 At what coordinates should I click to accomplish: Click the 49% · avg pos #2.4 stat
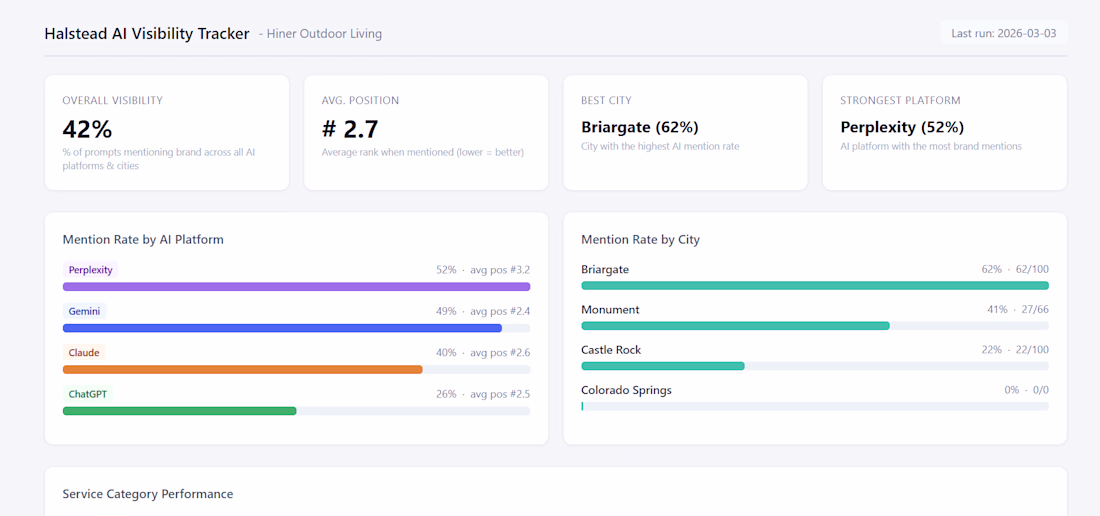pos(483,311)
